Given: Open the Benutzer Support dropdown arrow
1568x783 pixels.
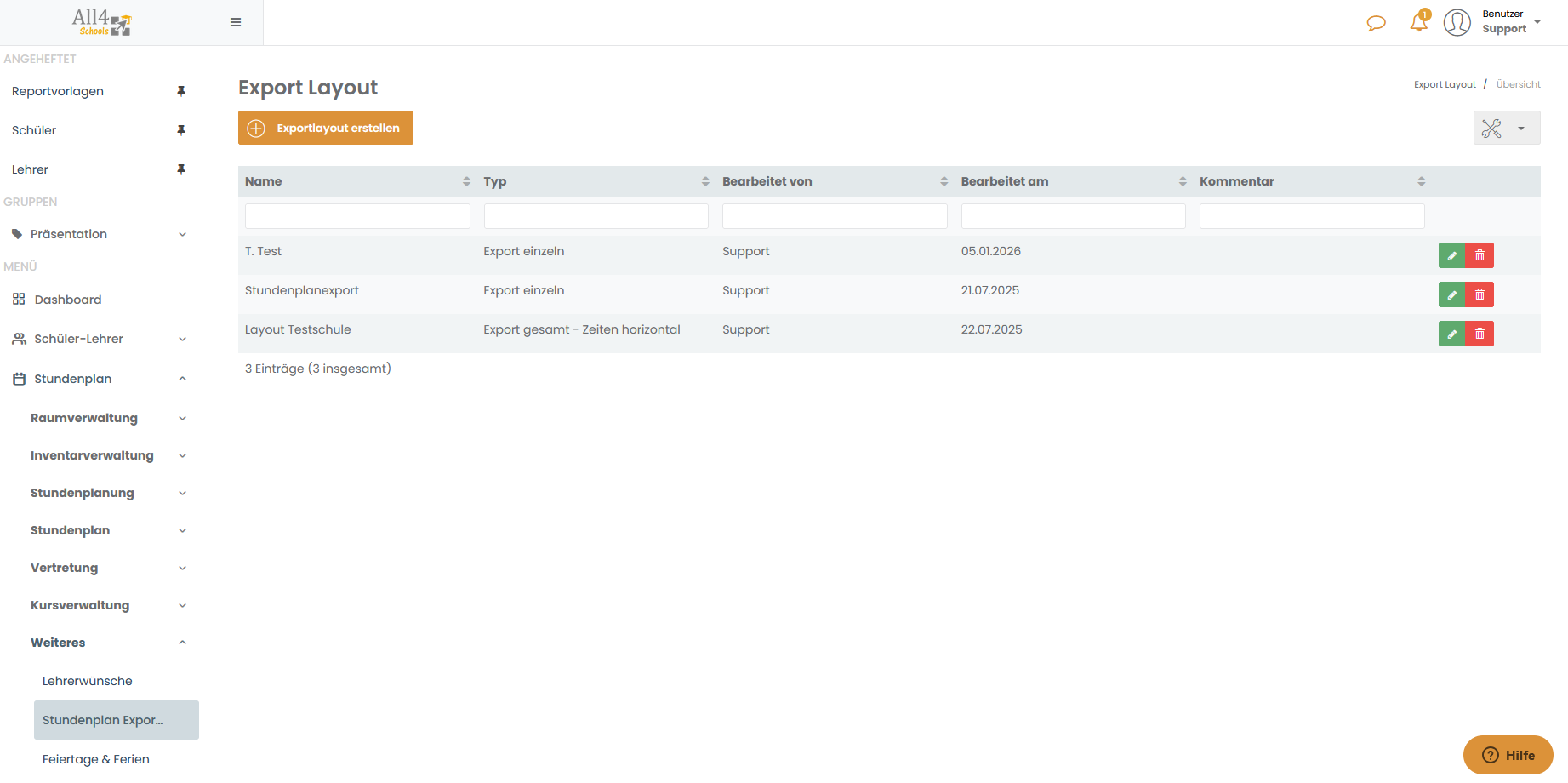Looking at the screenshot, I should [1537, 22].
